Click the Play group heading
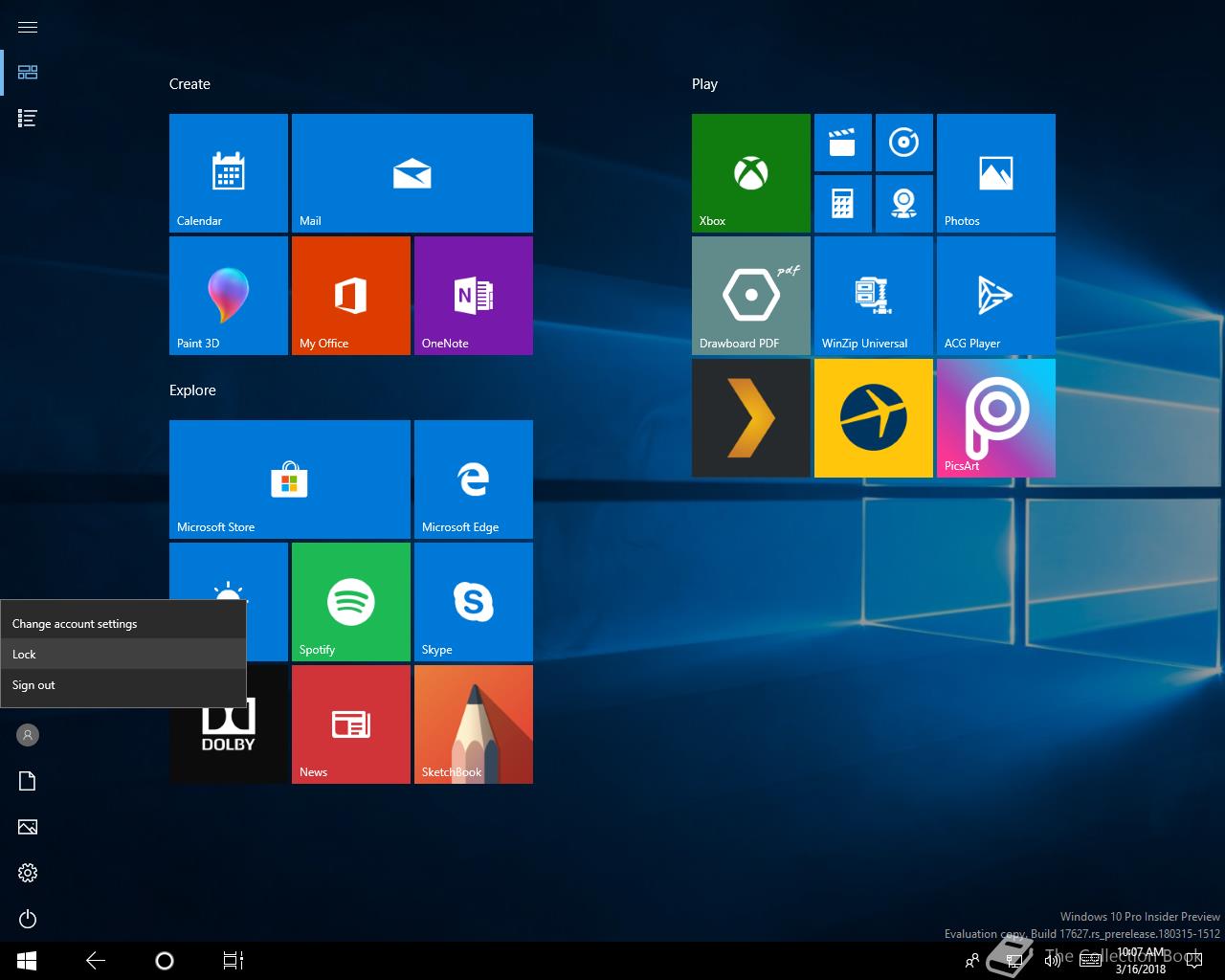The height and width of the screenshot is (980, 1225). tap(704, 84)
